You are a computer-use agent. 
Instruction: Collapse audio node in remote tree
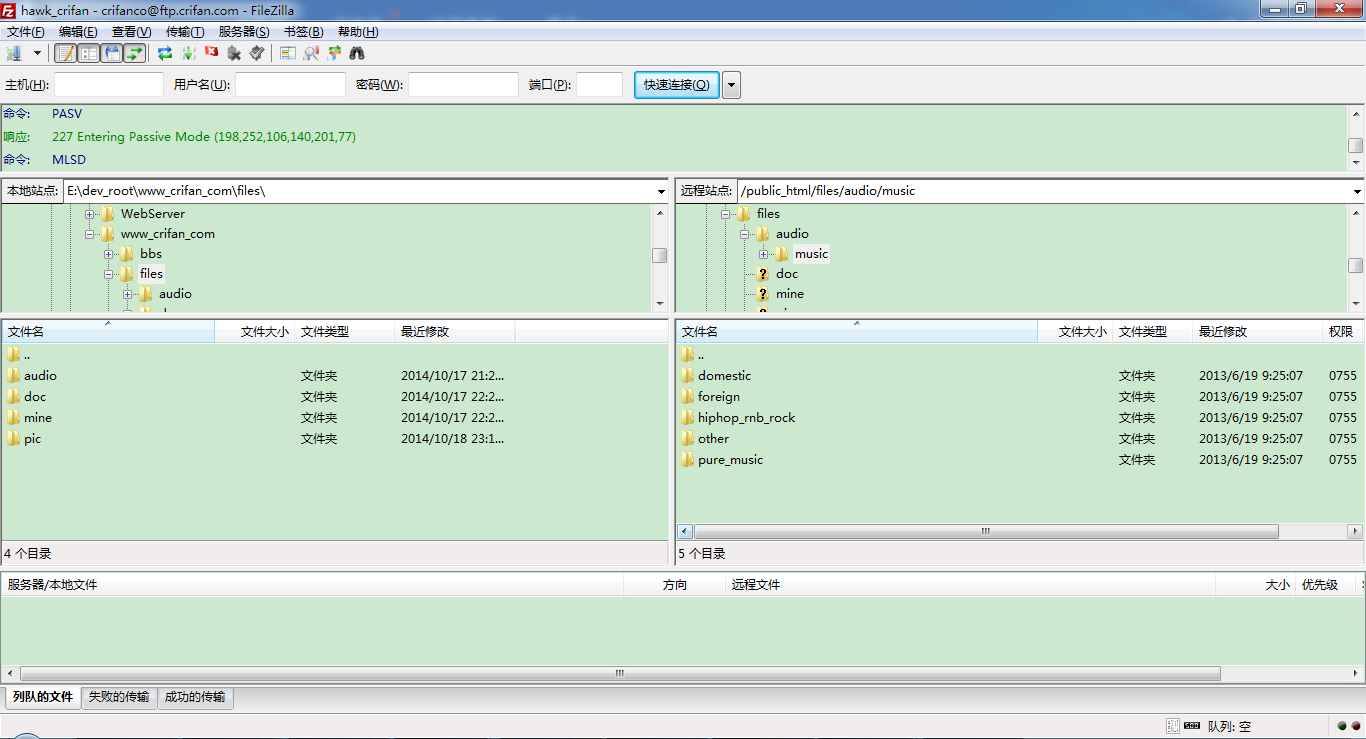click(x=745, y=234)
